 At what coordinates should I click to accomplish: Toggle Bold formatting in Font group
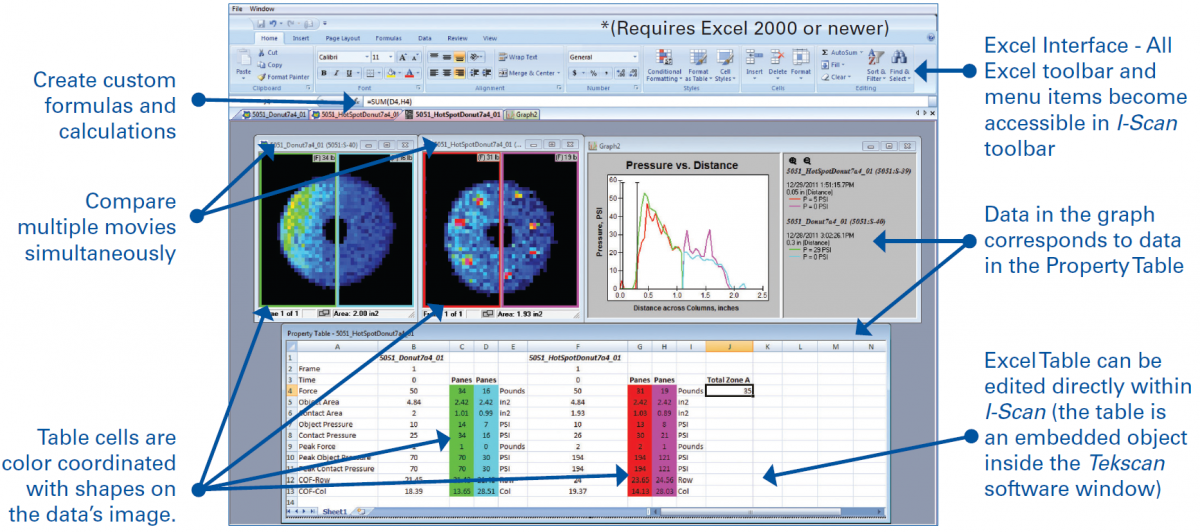pos(324,73)
